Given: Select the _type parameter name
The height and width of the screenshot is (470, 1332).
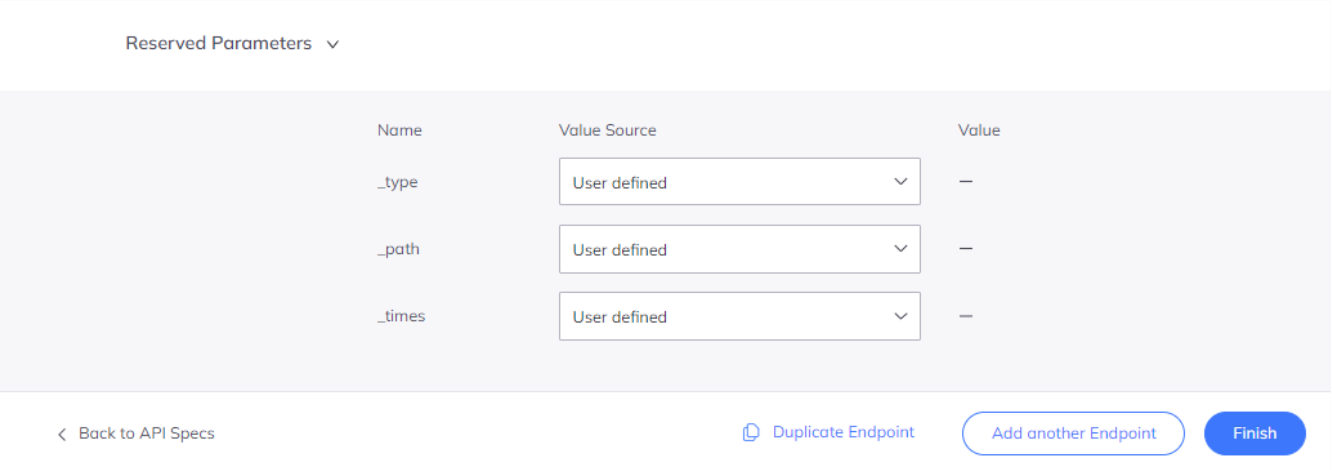Looking at the screenshot, I should coord(398,182).
